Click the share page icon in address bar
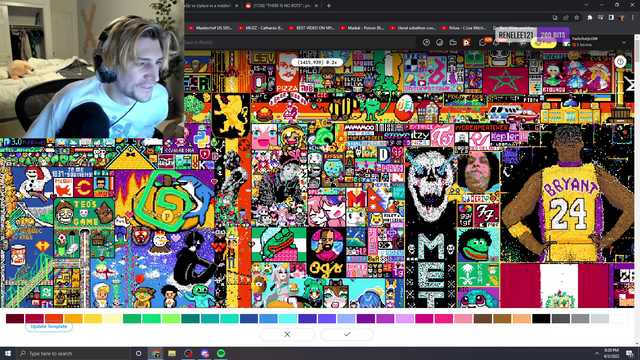Image resolution: width=640 pixels, height=360 pixels. coord(566,18)
